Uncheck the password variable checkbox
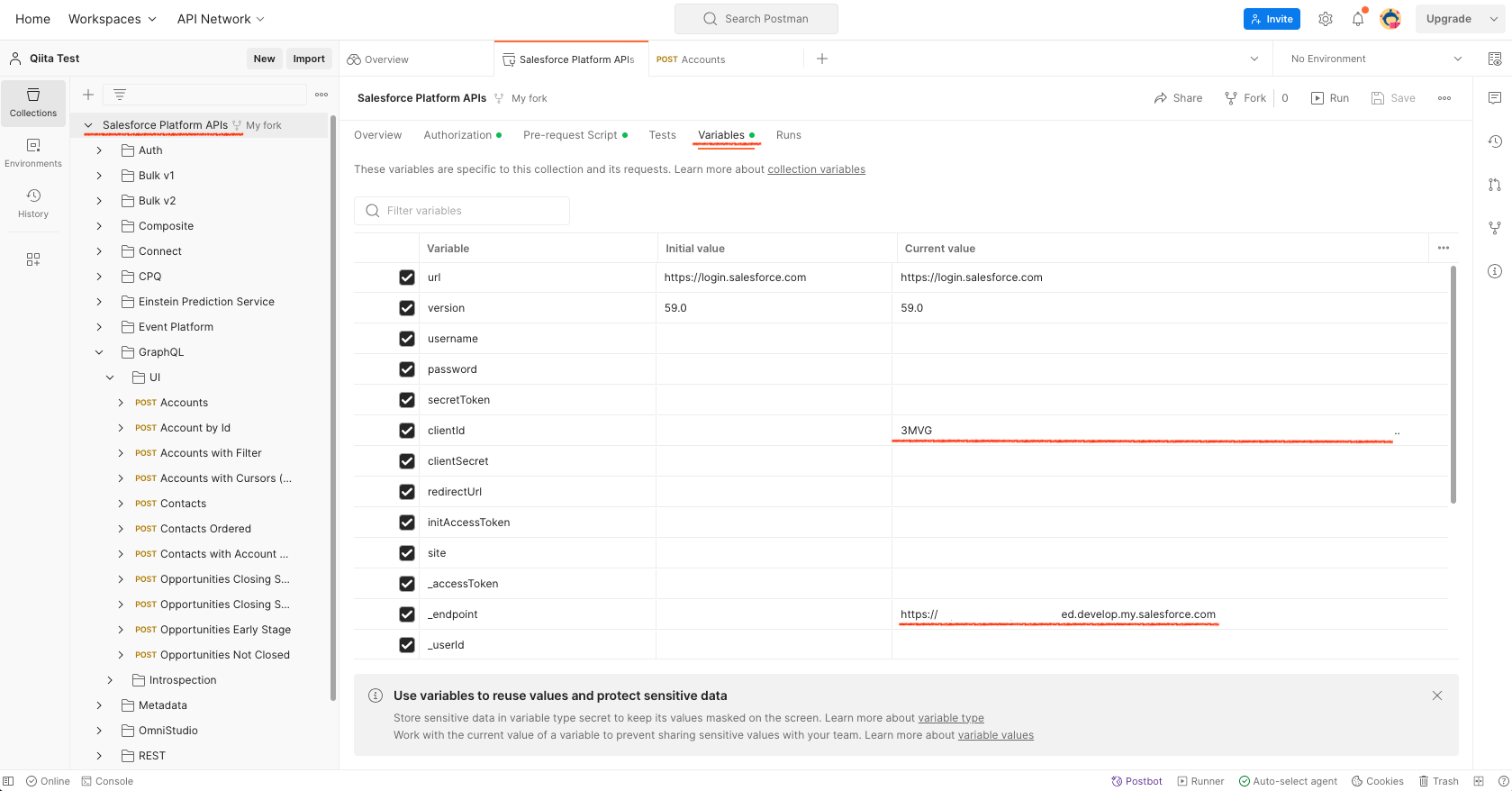 (407, 369)
